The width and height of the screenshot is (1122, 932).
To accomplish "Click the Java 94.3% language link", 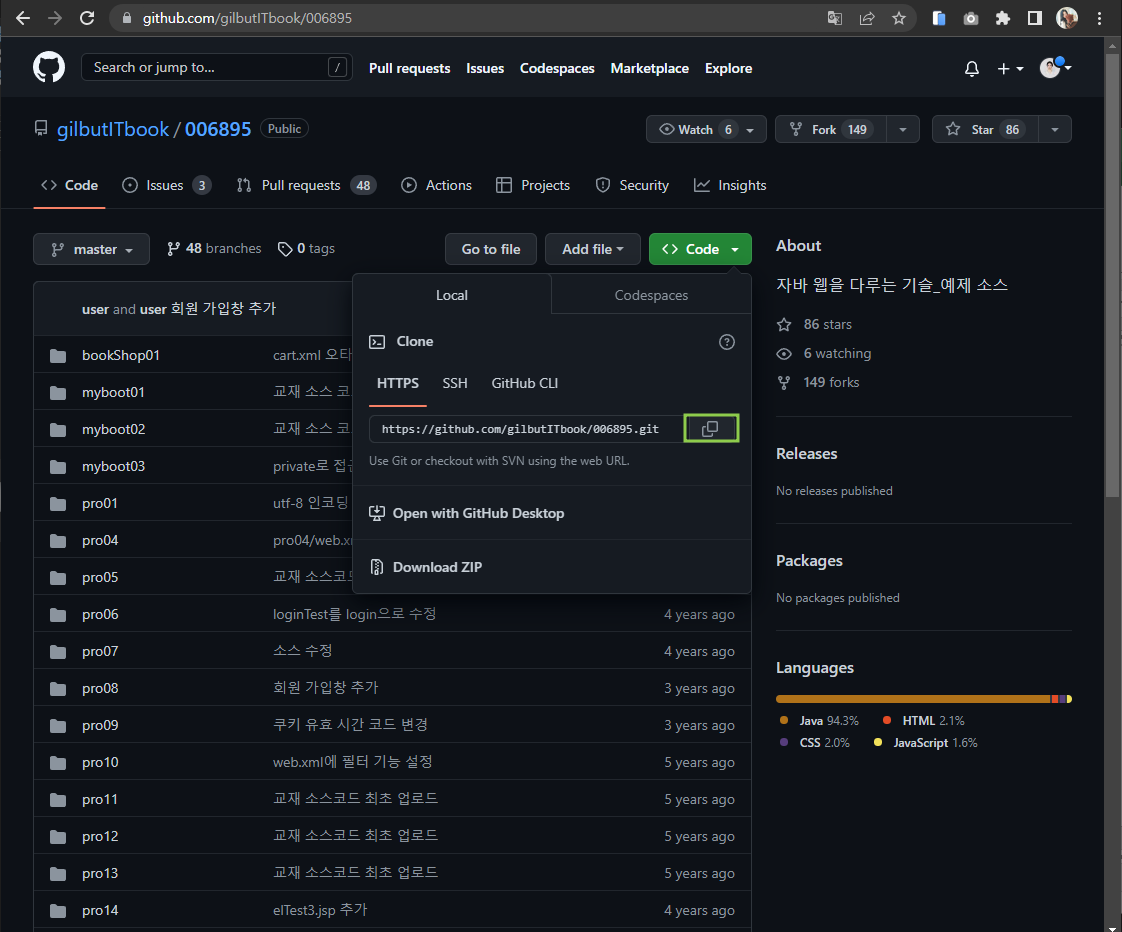I will tap(819, 721).
